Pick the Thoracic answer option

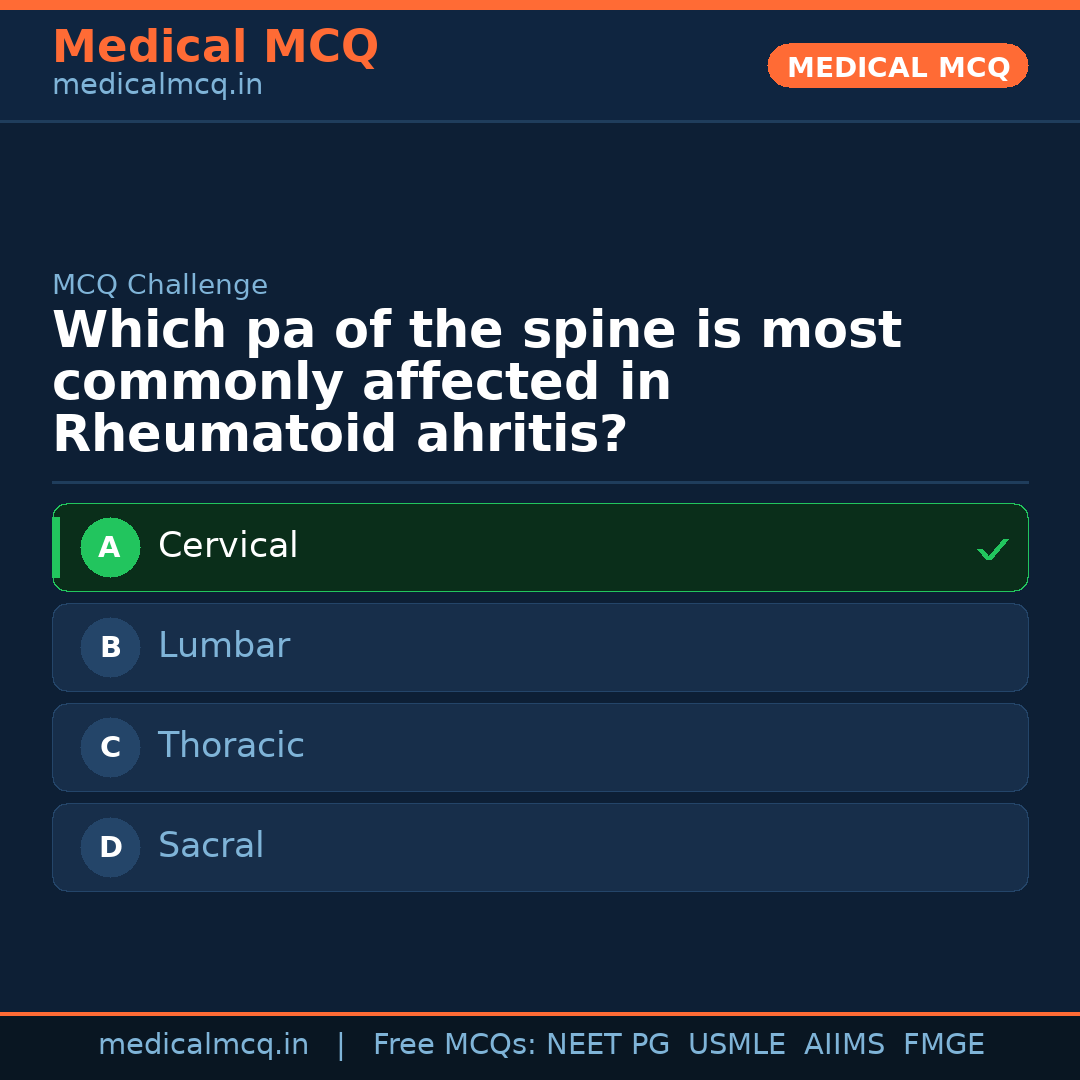point(540,747)
